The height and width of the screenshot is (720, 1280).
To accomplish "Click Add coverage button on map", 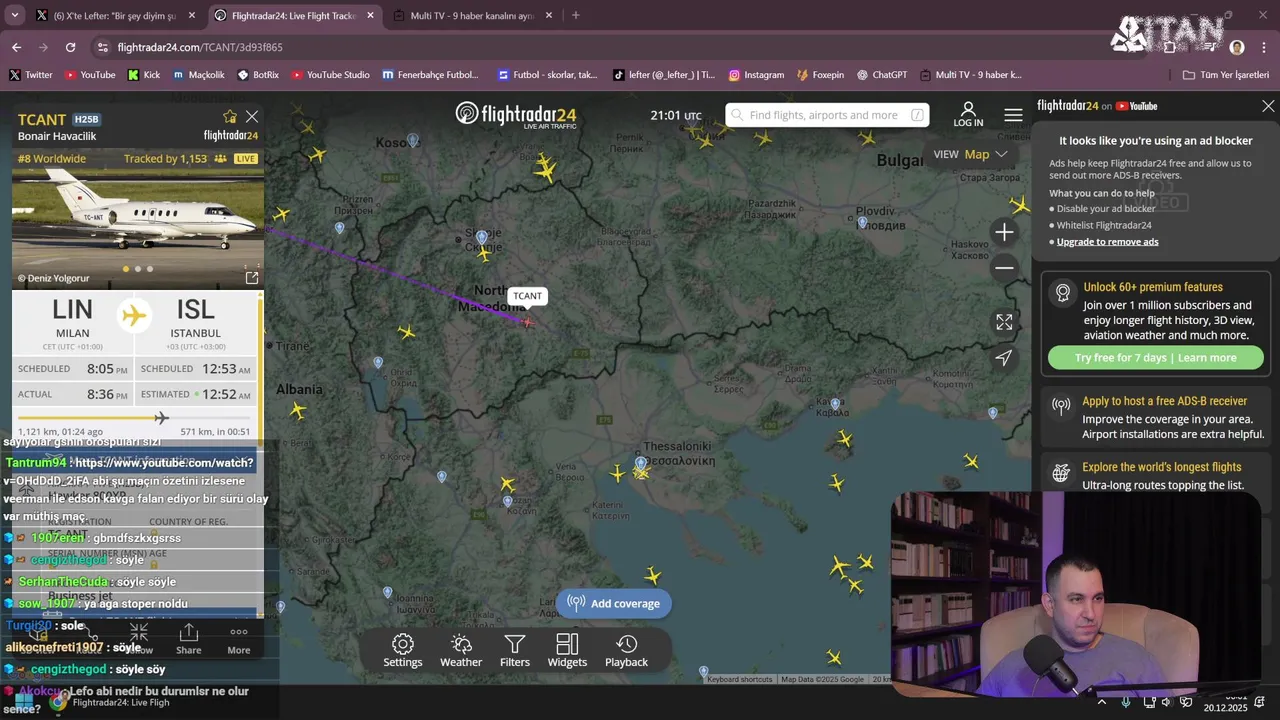I will point(614,603).
